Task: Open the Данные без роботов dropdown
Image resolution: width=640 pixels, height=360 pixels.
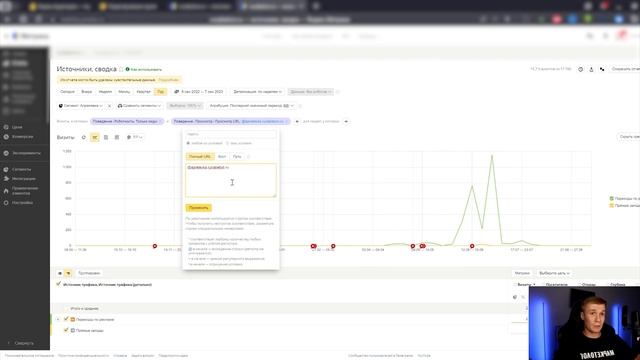Action: 311,92
